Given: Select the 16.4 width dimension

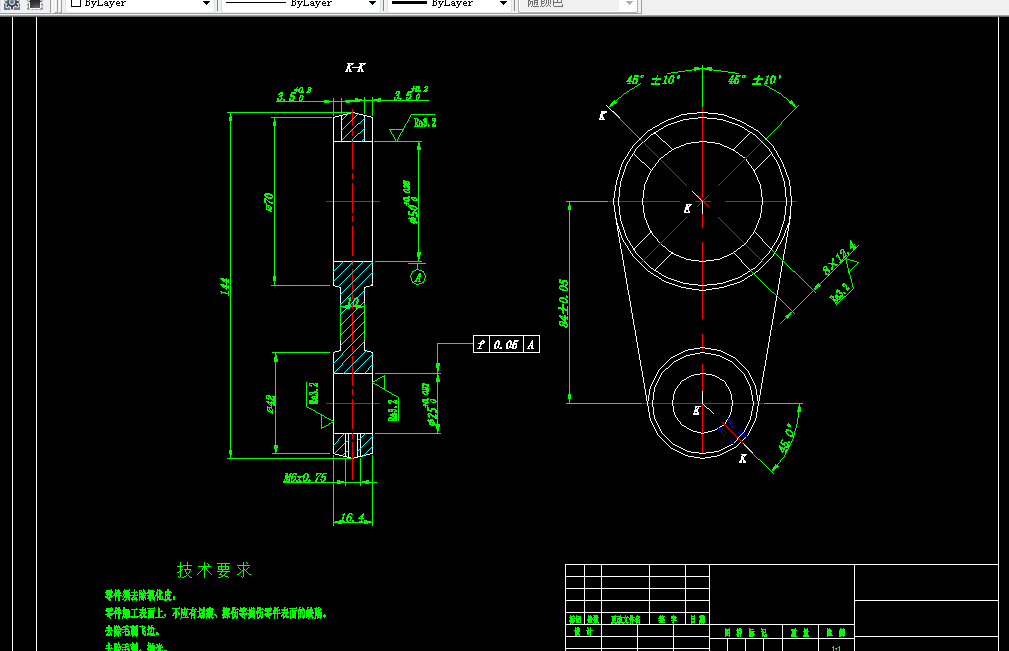Looking at the screenshot, I should tap(353, 517).
